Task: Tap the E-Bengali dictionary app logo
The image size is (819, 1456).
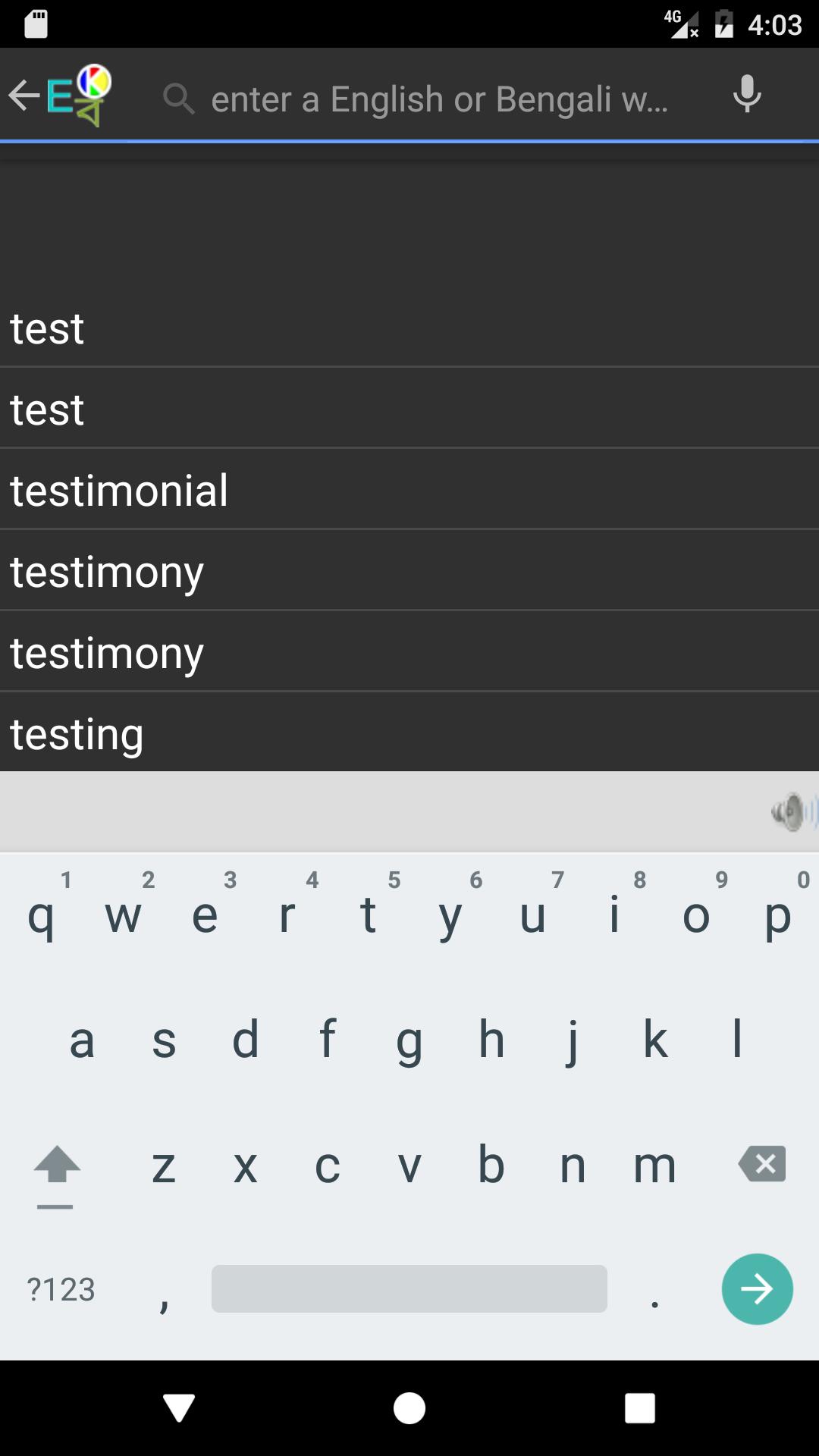Action: [x=79, y=96]
